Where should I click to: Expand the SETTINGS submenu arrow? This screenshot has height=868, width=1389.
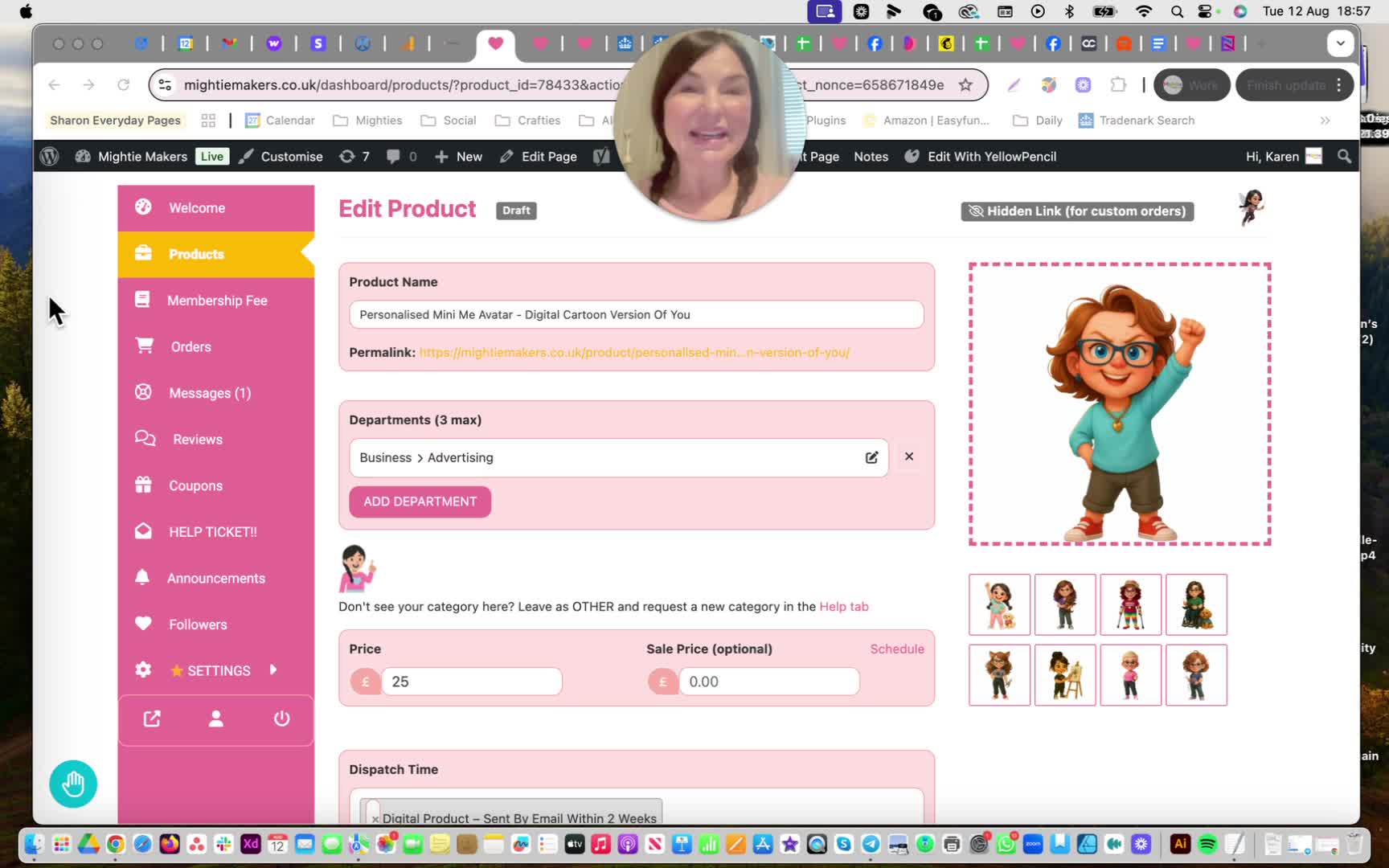pyautogui.click(x=273, y=669)
